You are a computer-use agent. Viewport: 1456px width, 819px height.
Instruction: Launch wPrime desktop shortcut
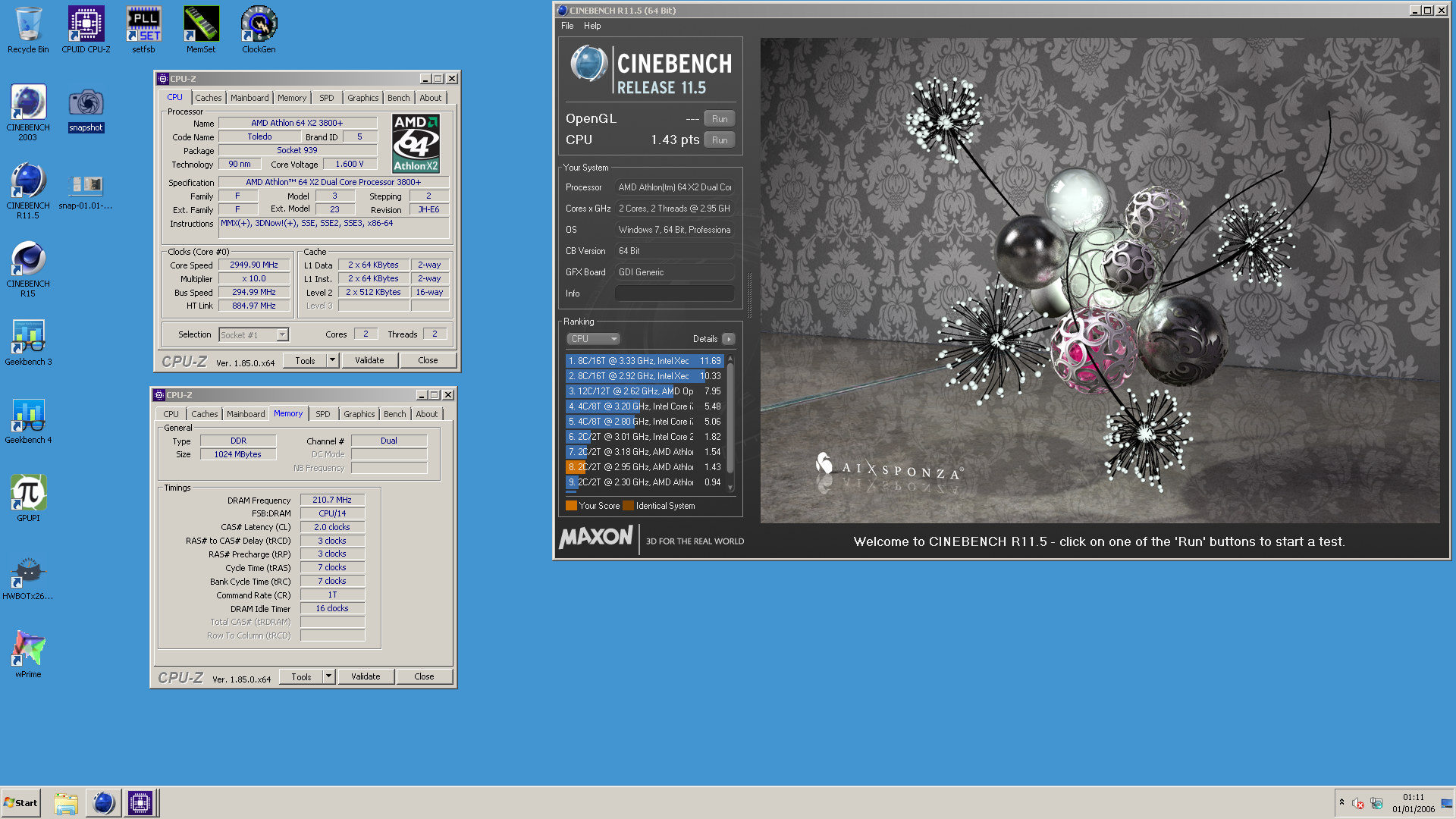[28, 655]
